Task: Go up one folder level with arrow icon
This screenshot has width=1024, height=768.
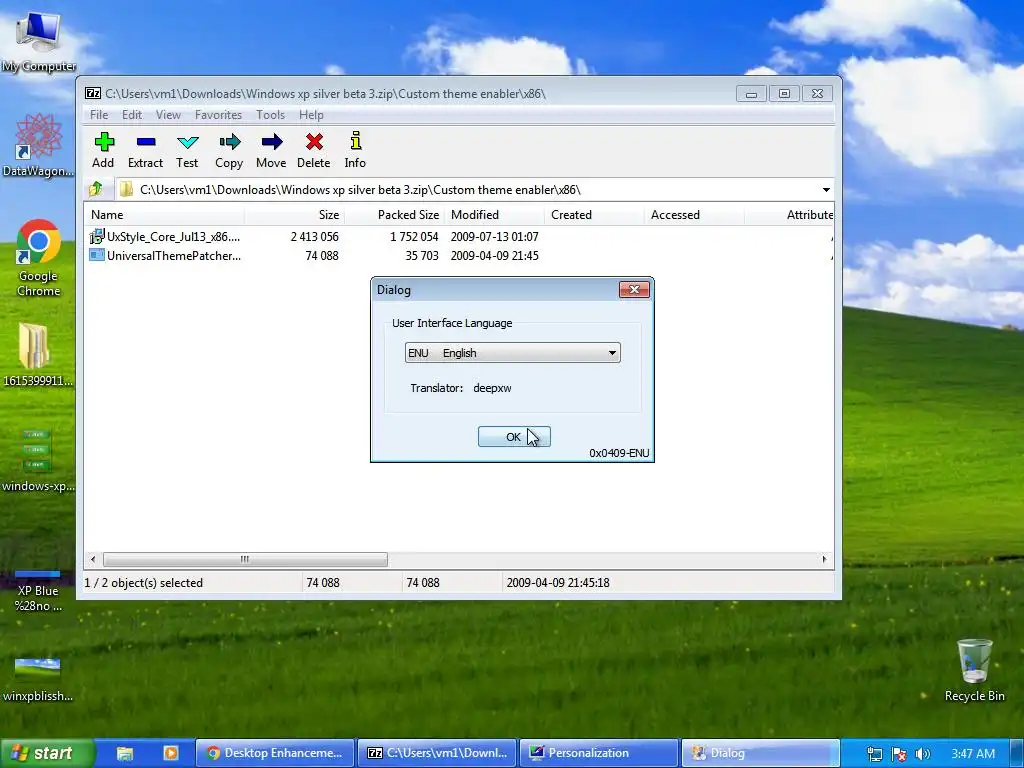Action: [x=96, y=189]
